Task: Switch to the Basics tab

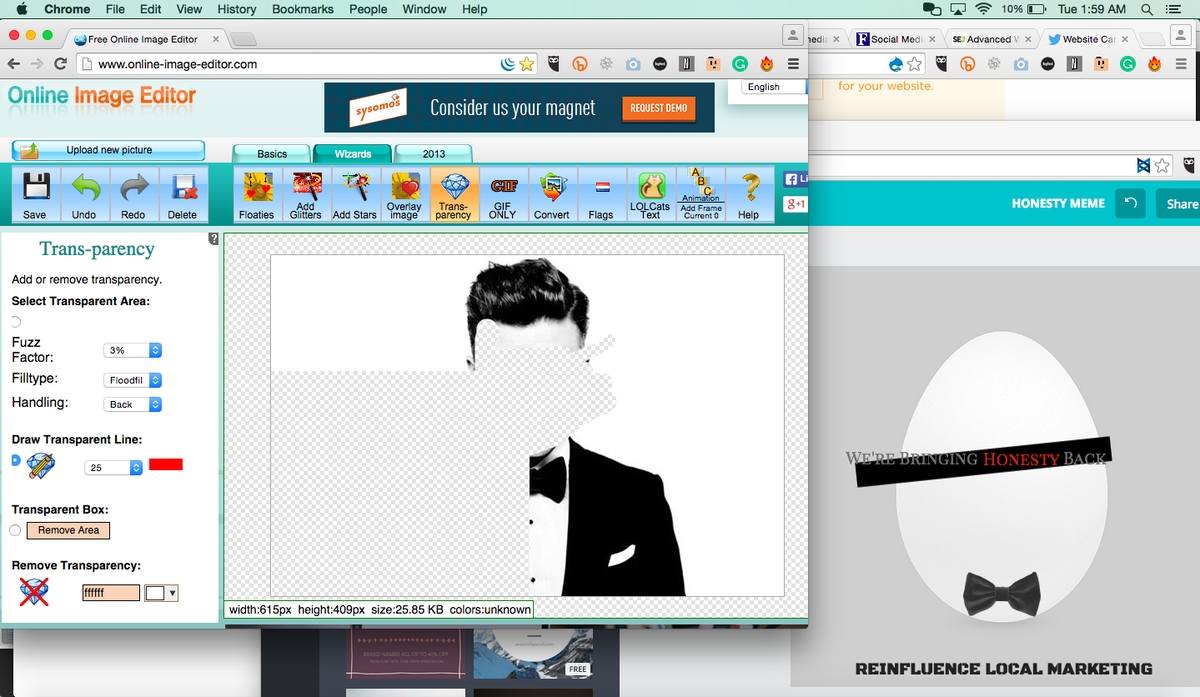Action: (272, 154)
